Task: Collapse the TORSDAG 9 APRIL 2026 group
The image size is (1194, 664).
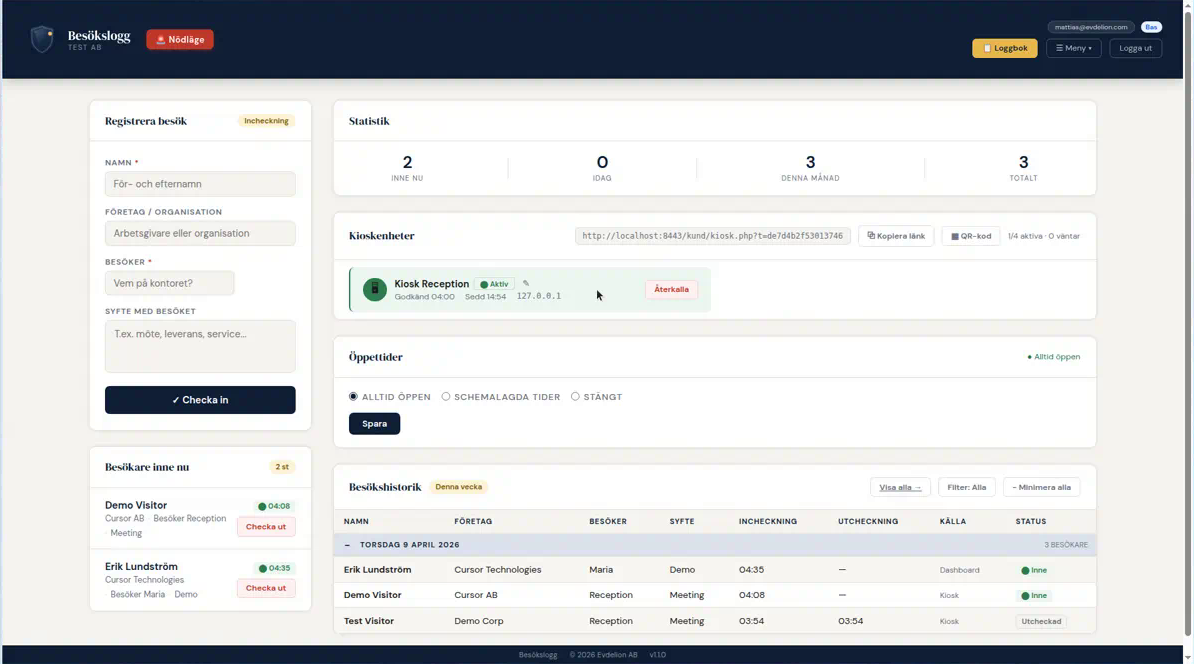Action: click(348, 544)
